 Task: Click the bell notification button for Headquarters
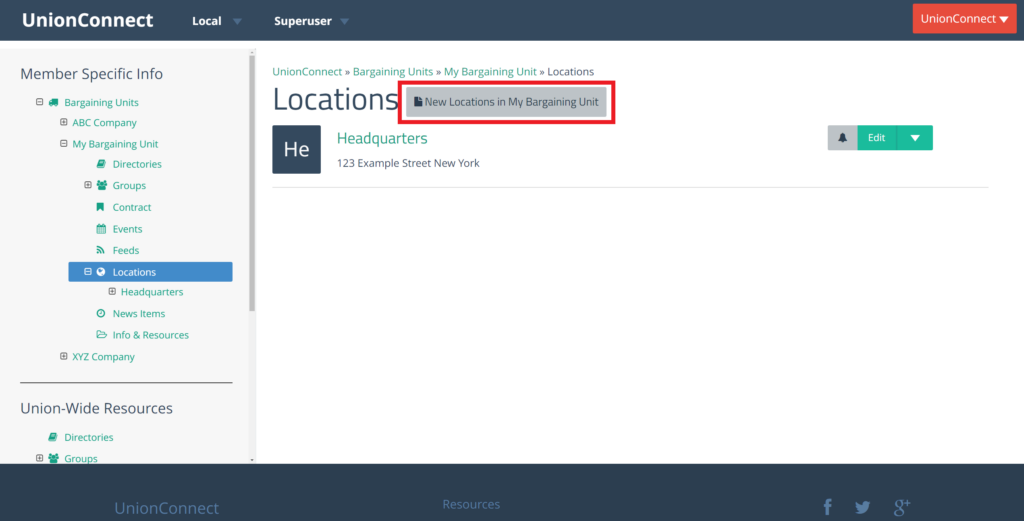pos(842,138)
